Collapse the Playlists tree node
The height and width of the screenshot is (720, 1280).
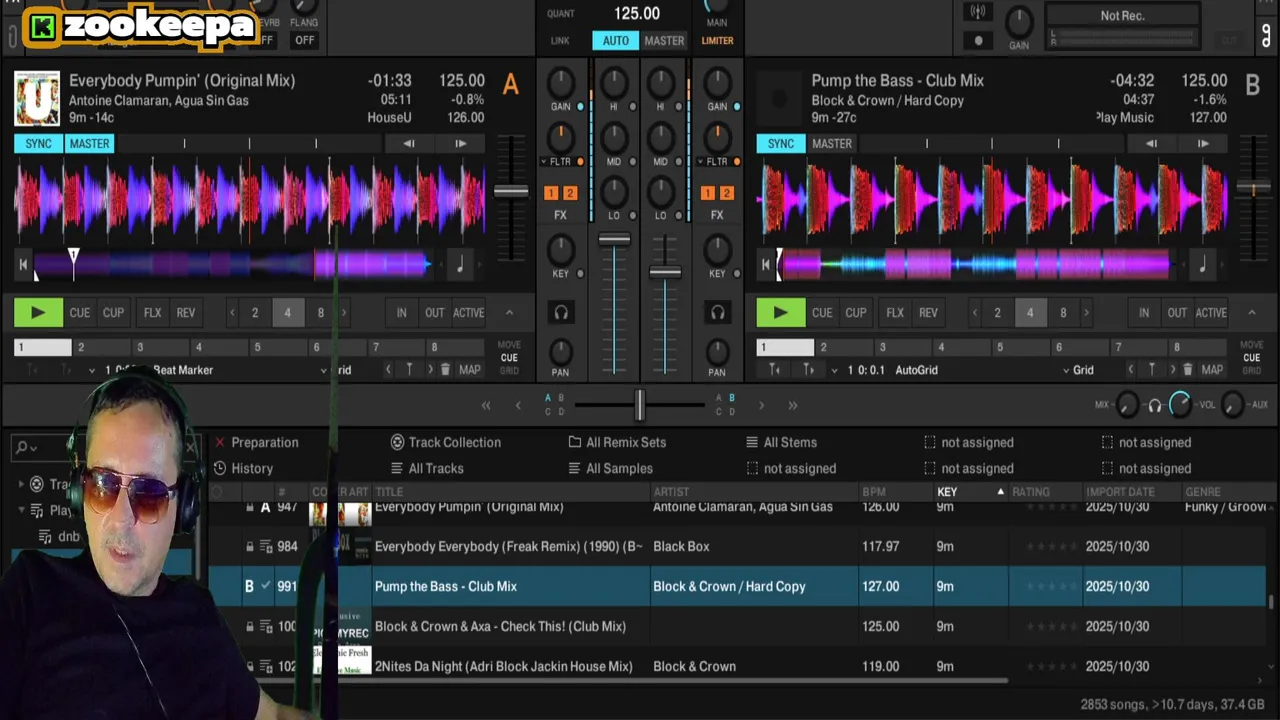point(21,510)
